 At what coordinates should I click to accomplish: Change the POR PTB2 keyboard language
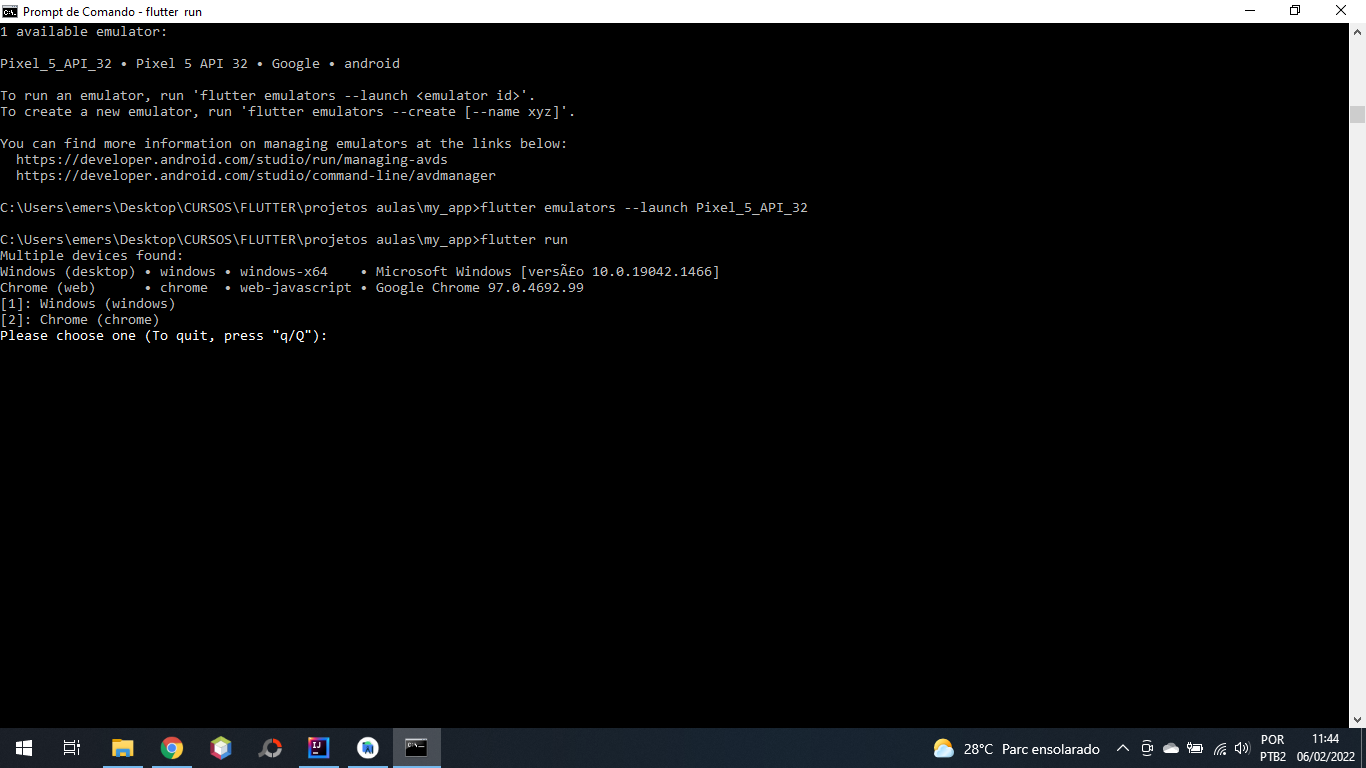(x=1273, y=748)
